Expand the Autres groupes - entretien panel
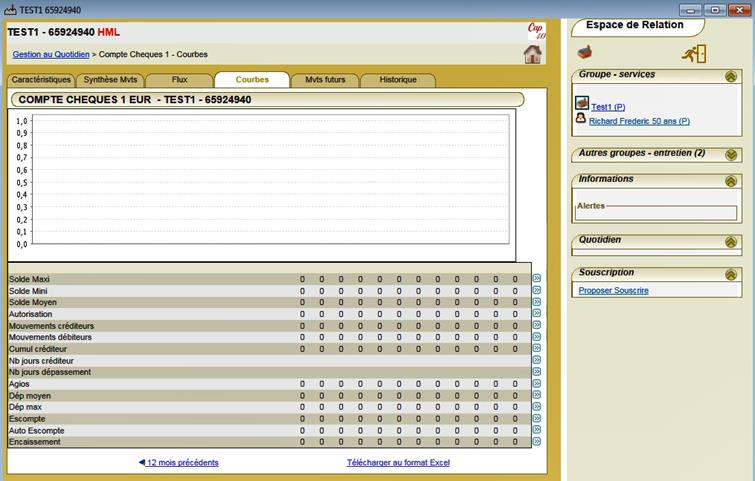This screenshot has width=755, height=481. point(732,154)
